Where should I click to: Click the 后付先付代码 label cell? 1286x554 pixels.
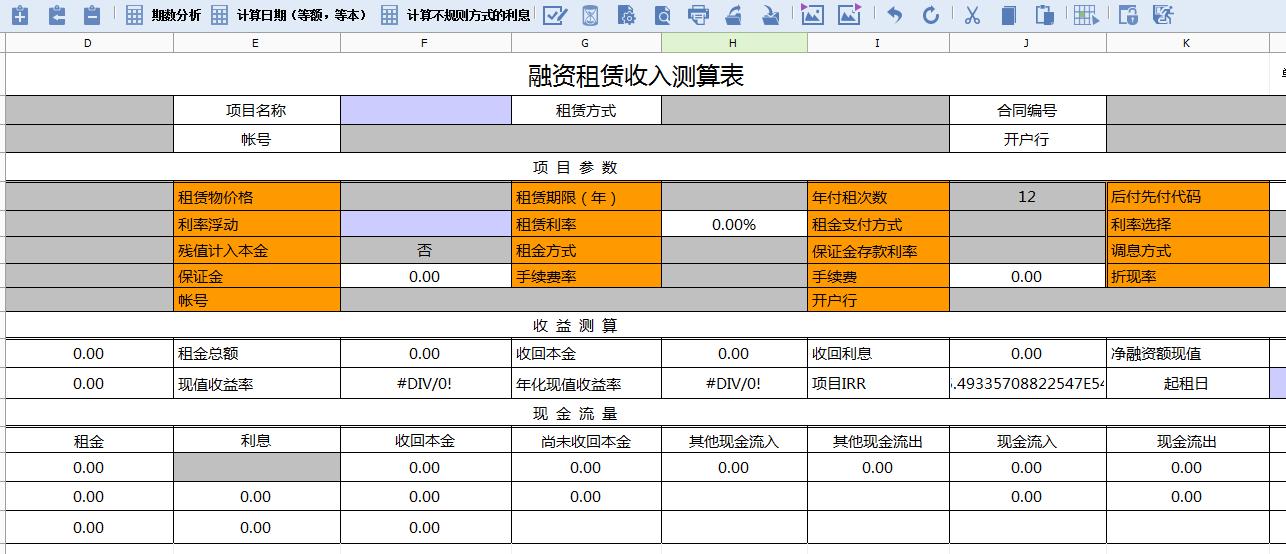(x=1187, y=197)
